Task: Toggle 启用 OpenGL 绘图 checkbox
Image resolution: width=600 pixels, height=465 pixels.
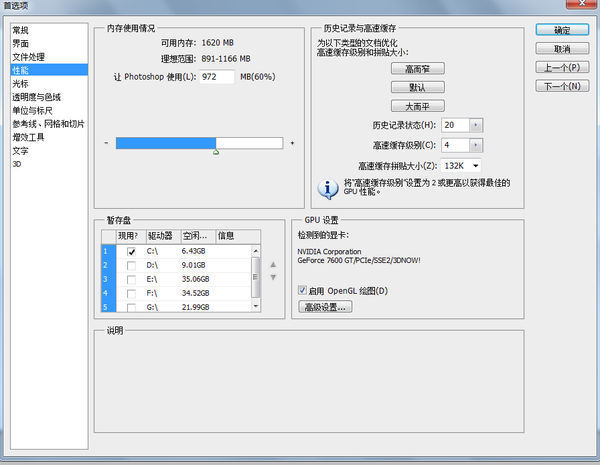Action: (x=302, y=290)
